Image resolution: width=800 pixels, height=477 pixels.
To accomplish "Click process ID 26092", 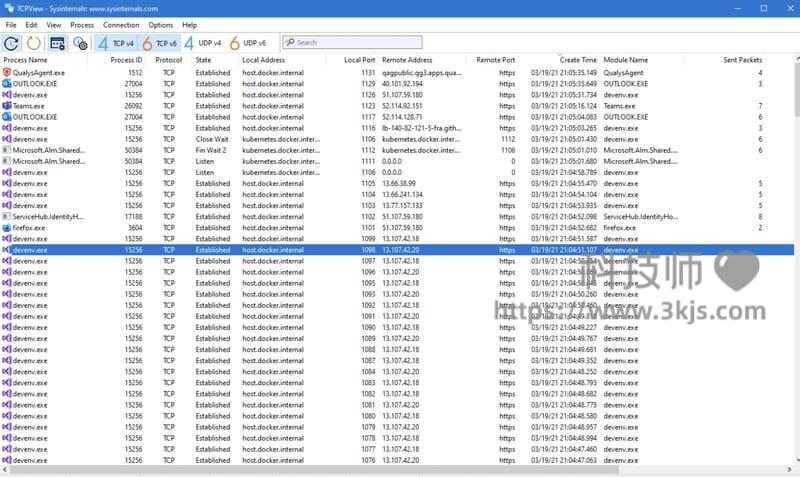I will tap(134, 106).
